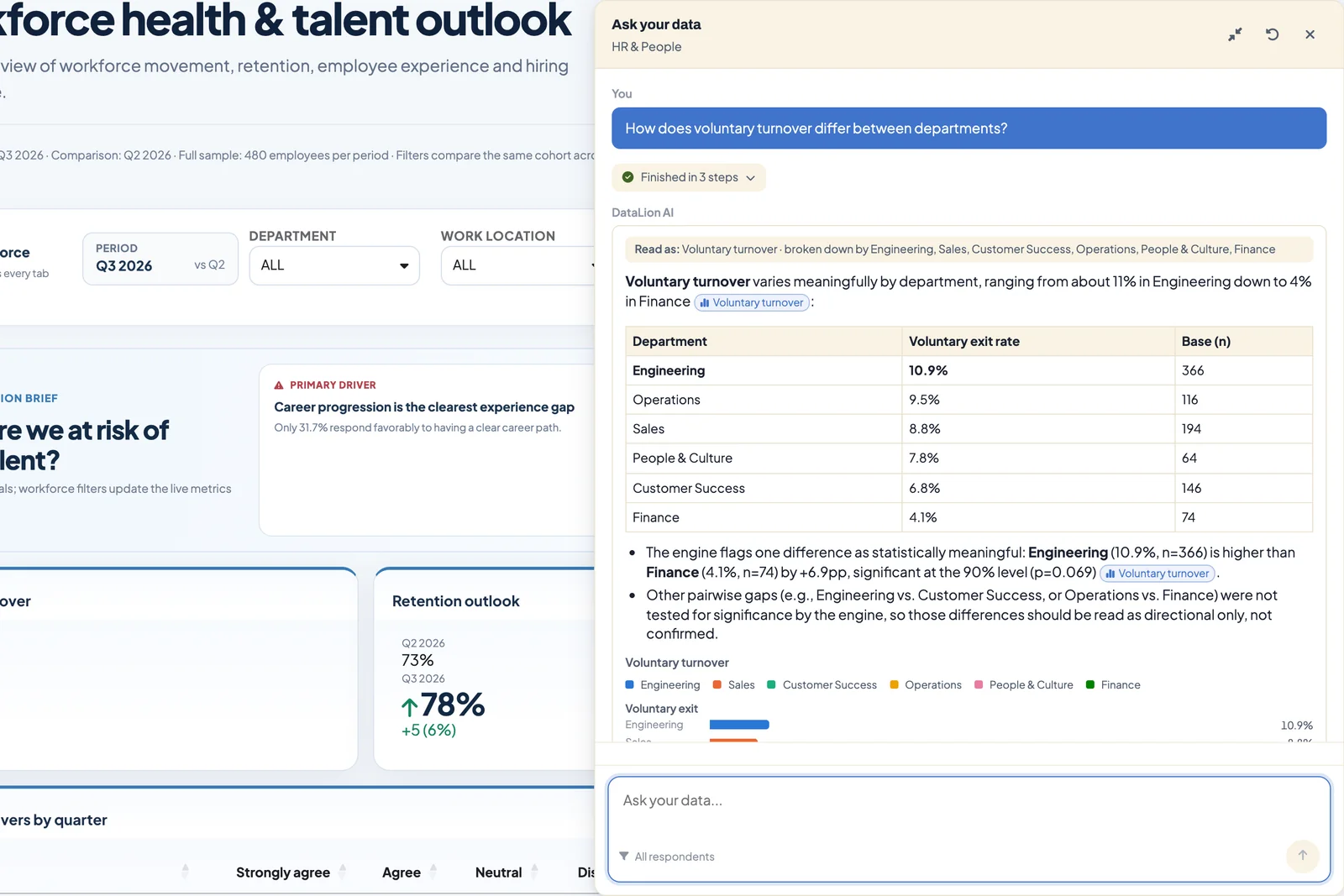This screenshot has width=1344, height=896.
Task: Toggle the Operations legend item
Action: (x=926, y=685)
